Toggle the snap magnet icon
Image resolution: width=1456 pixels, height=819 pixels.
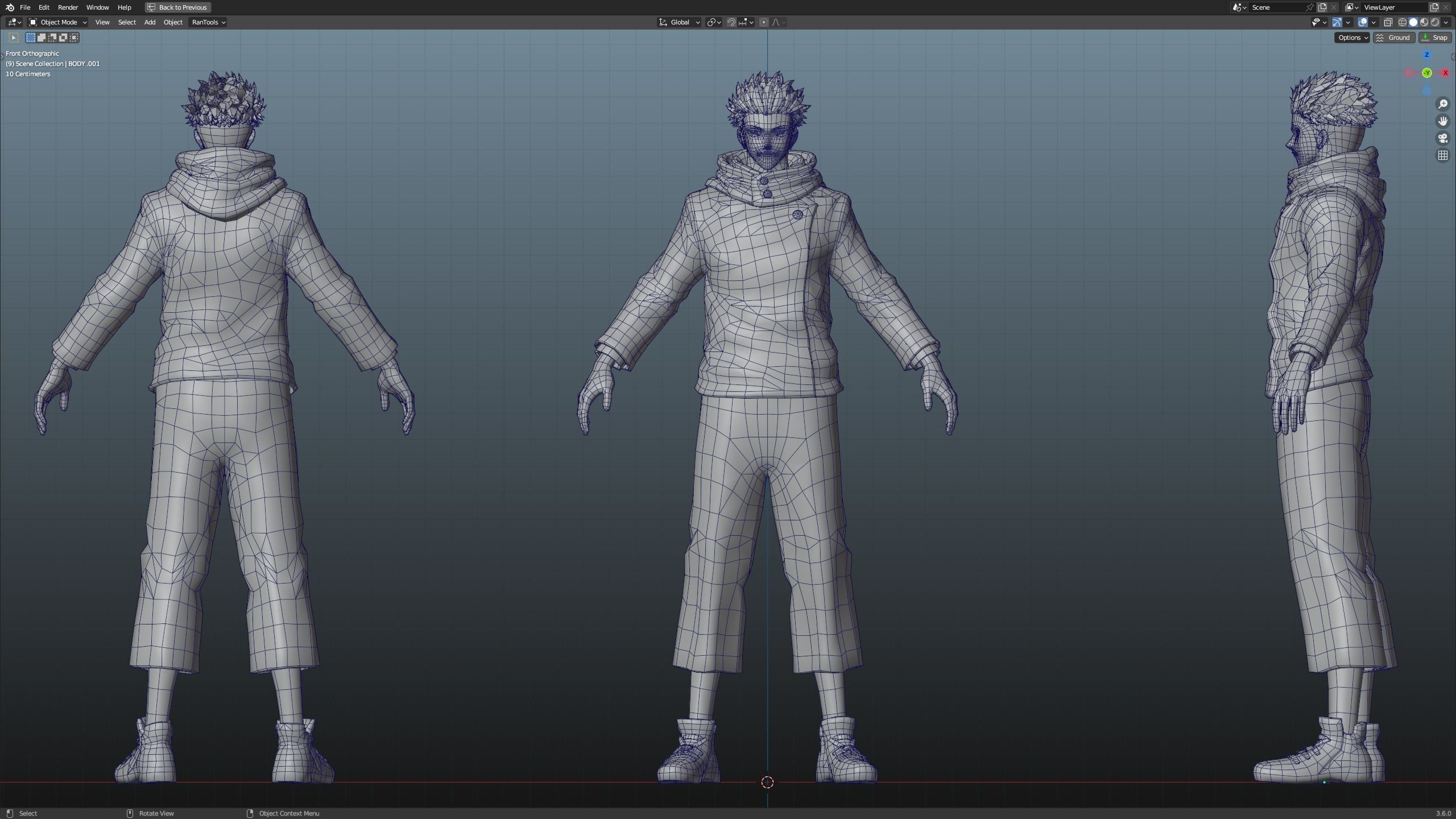pyautogui.click(x=731, y=22)
